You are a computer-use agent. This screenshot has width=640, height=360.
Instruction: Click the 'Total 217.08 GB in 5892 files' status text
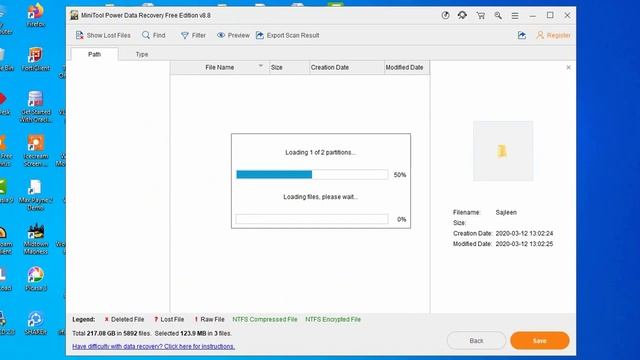point(111,333)
